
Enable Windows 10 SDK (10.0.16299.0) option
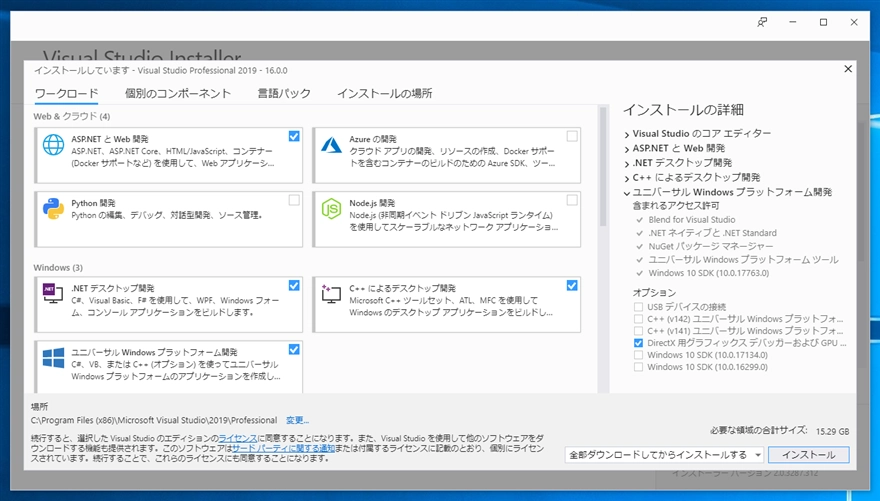(x=638, y=367)
